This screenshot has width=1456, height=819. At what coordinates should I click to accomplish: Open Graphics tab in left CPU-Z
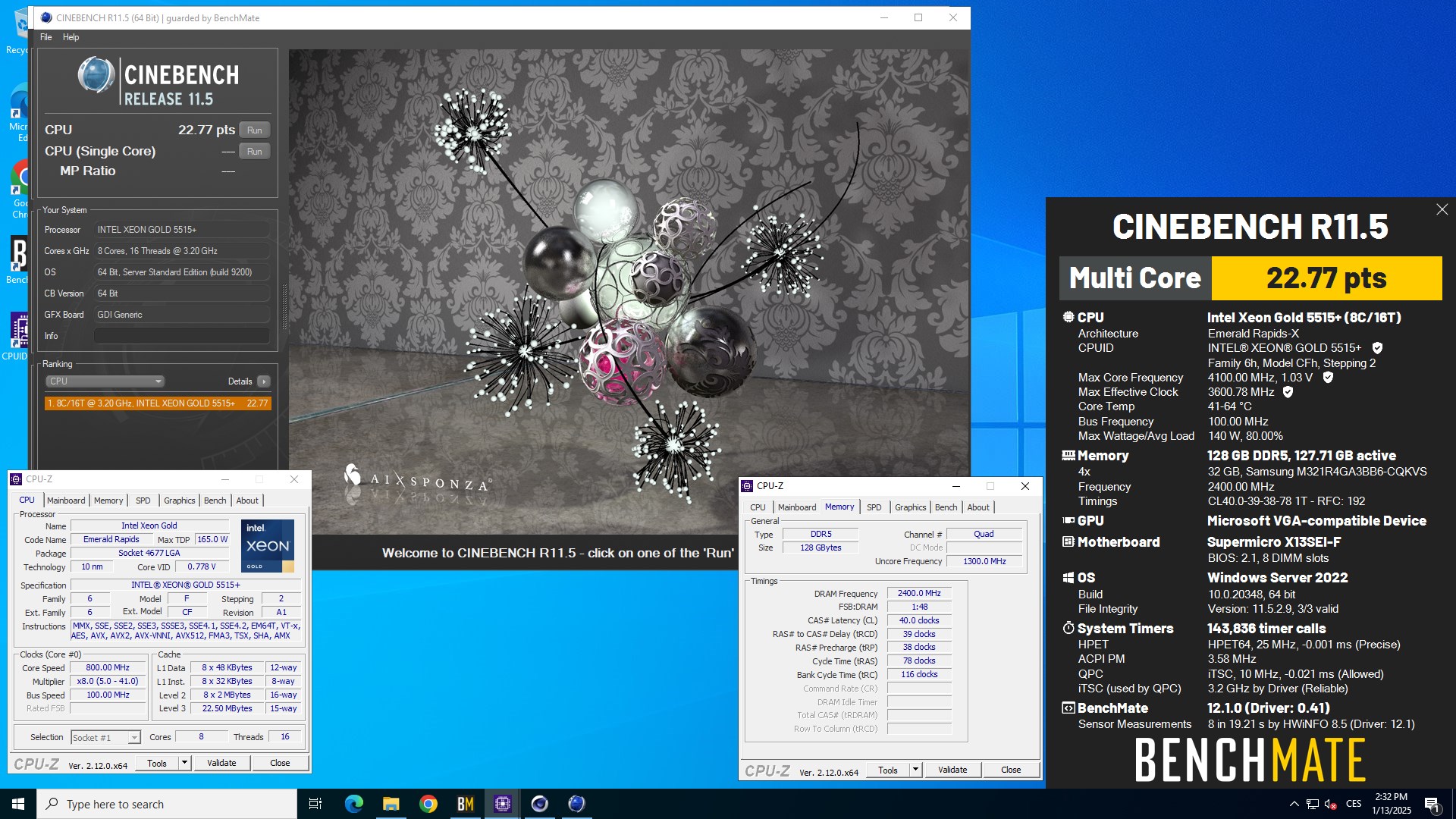coord(180,500)
